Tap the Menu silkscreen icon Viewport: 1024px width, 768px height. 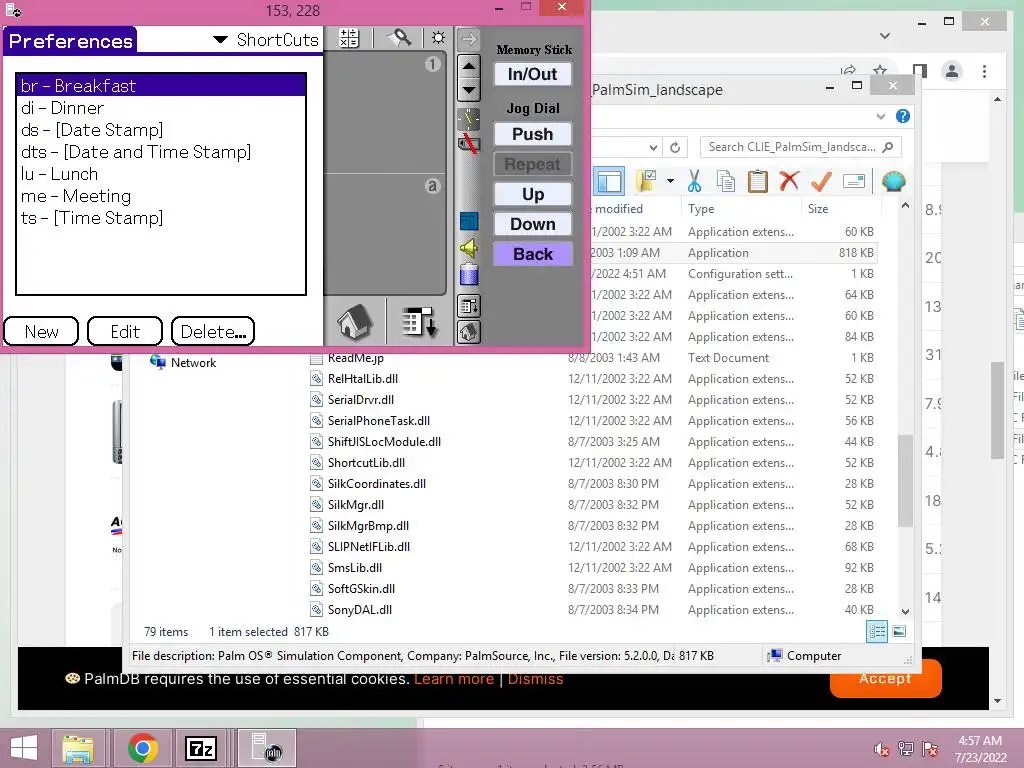click(419, 321)
